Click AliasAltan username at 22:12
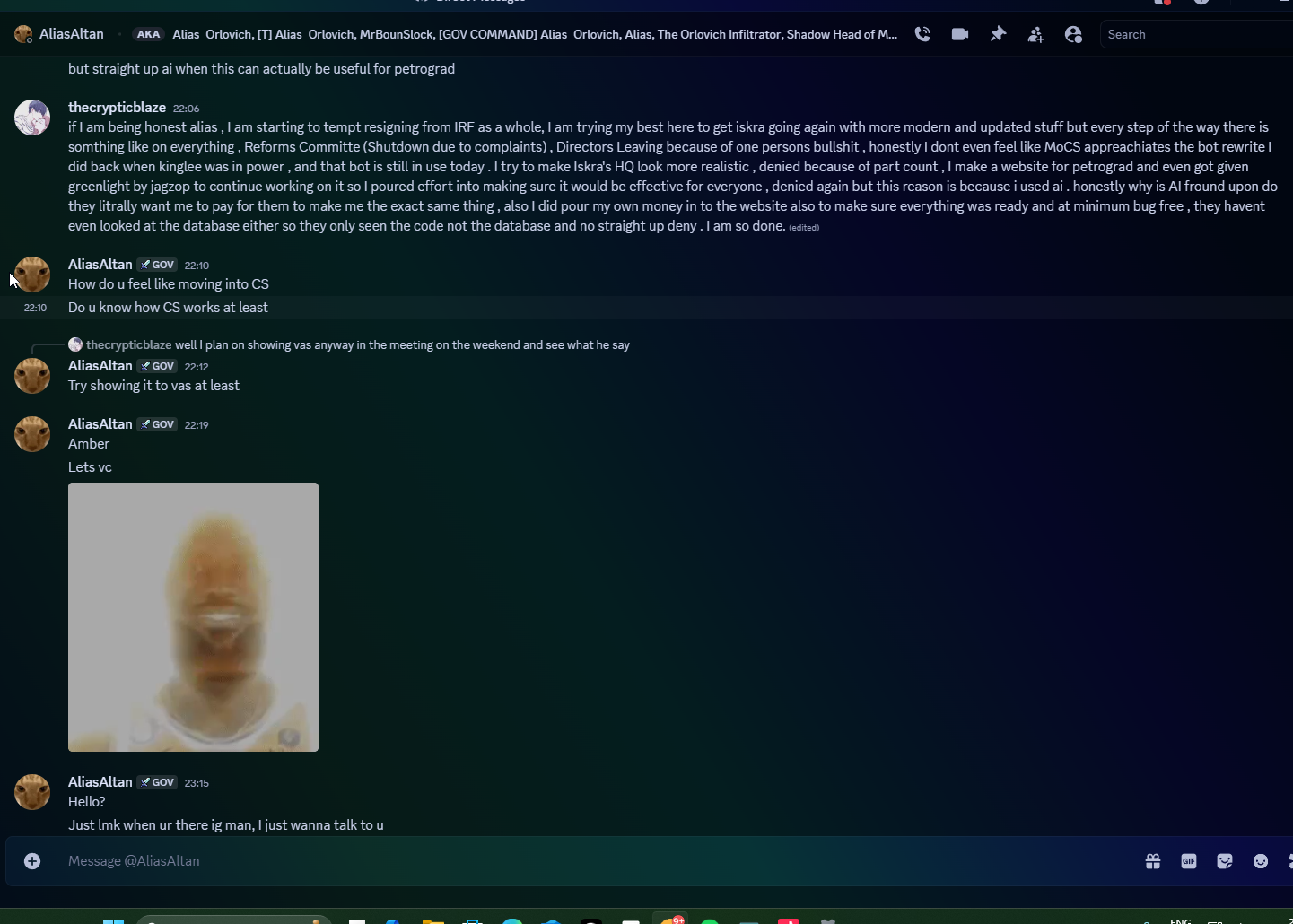This screenshot has width=1293, height=924. [100, 366]
